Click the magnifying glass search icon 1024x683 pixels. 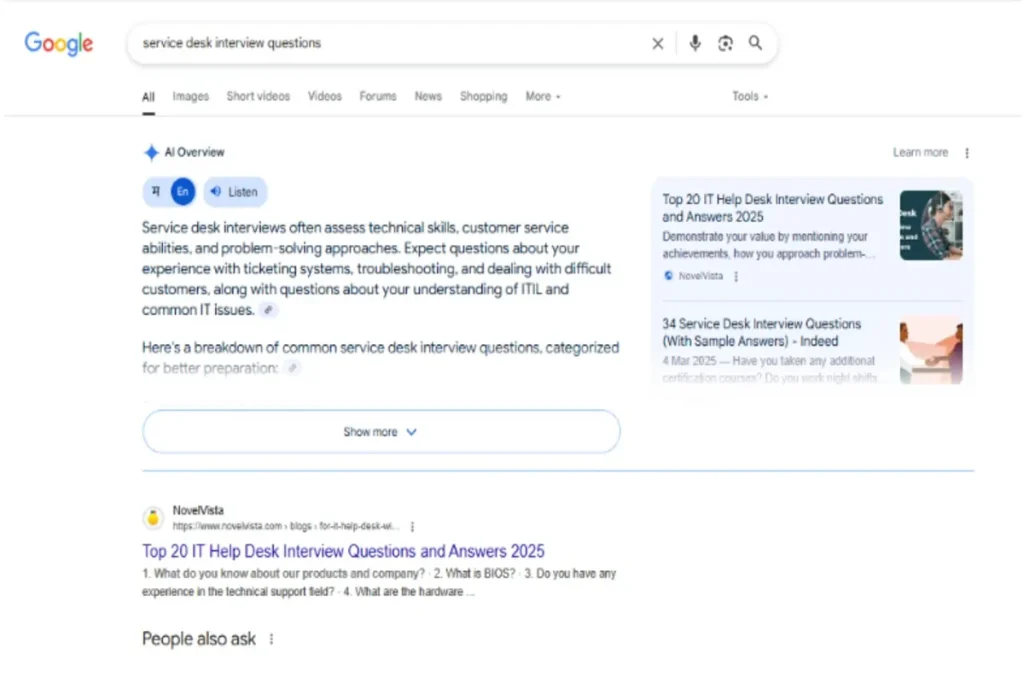click(755, 43)
